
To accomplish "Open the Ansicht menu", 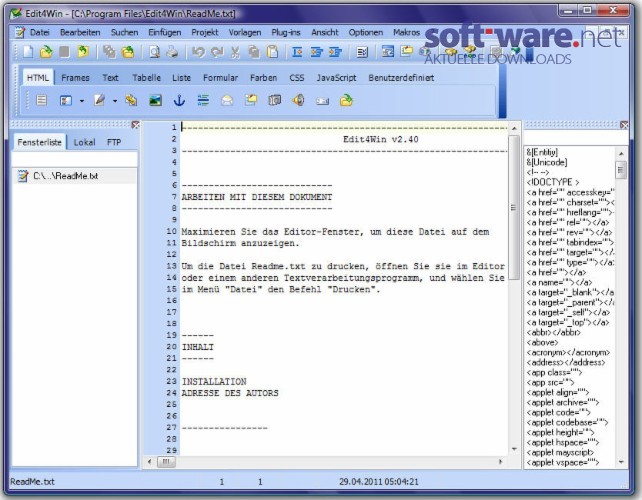I will click(x=325, y=32).
